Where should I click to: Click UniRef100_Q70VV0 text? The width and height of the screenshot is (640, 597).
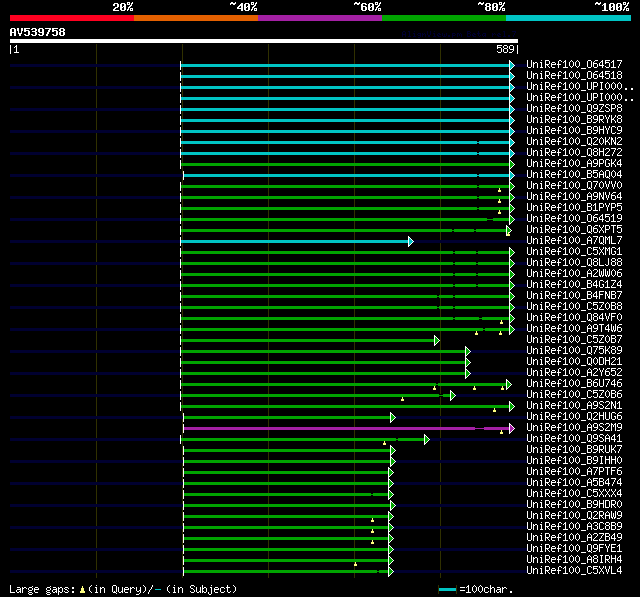574,186
